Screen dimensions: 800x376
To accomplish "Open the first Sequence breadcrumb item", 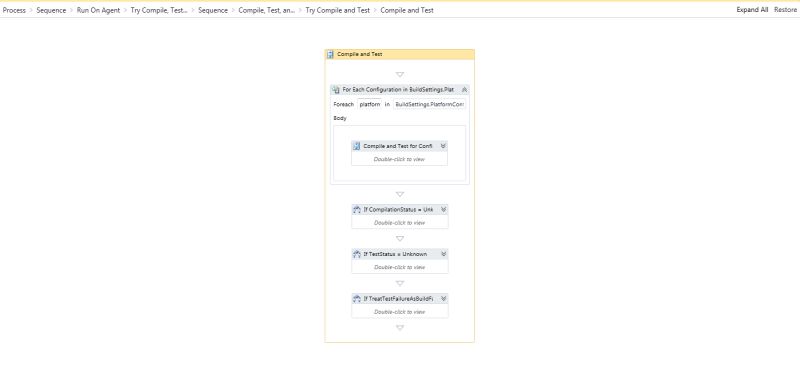I will [51, 10].
